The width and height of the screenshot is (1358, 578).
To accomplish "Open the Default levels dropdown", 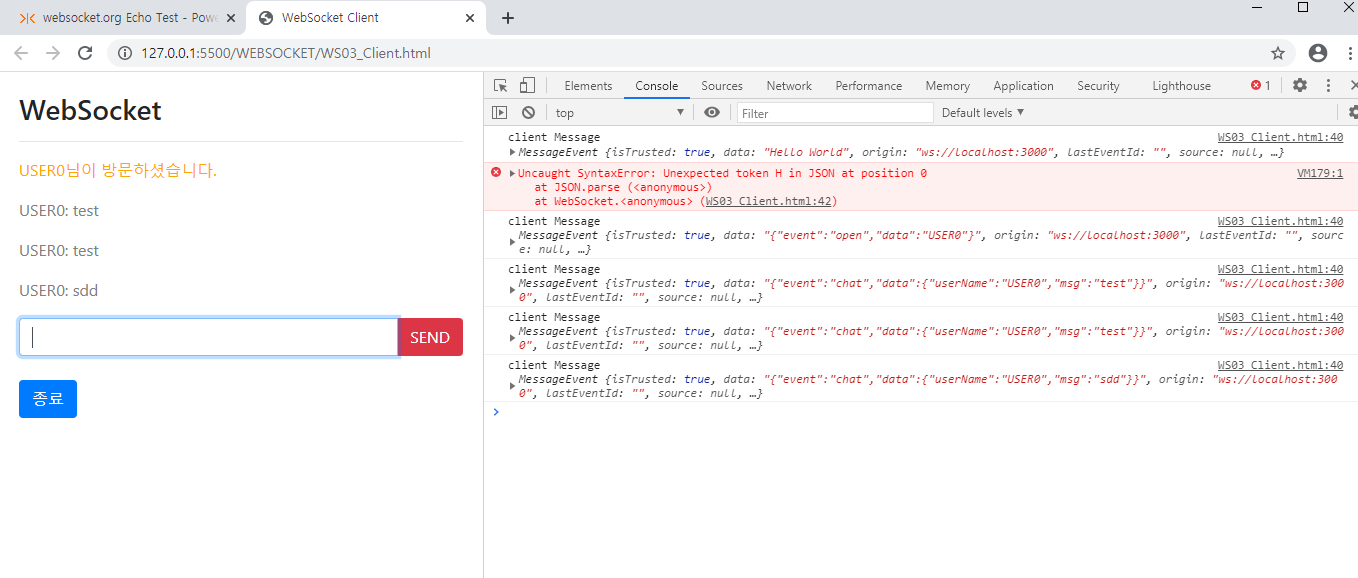I will (x=983, y=113).
